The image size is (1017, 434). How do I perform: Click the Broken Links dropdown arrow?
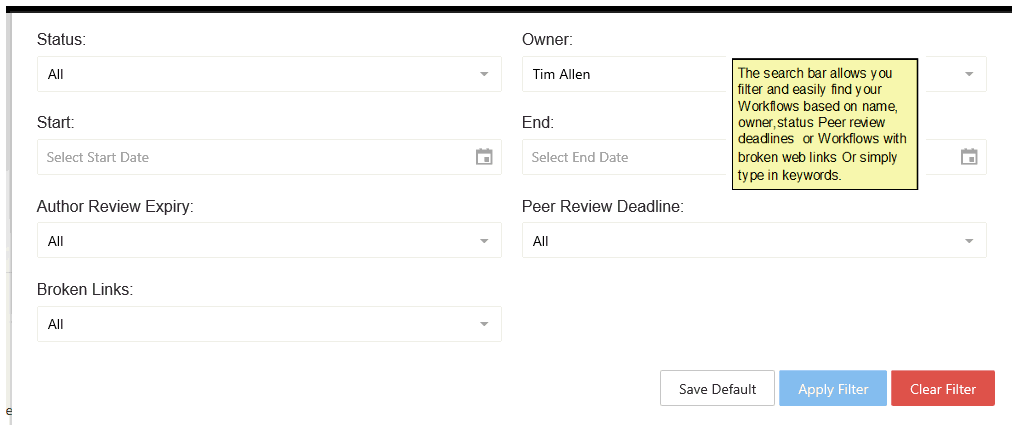coord(484,324)
